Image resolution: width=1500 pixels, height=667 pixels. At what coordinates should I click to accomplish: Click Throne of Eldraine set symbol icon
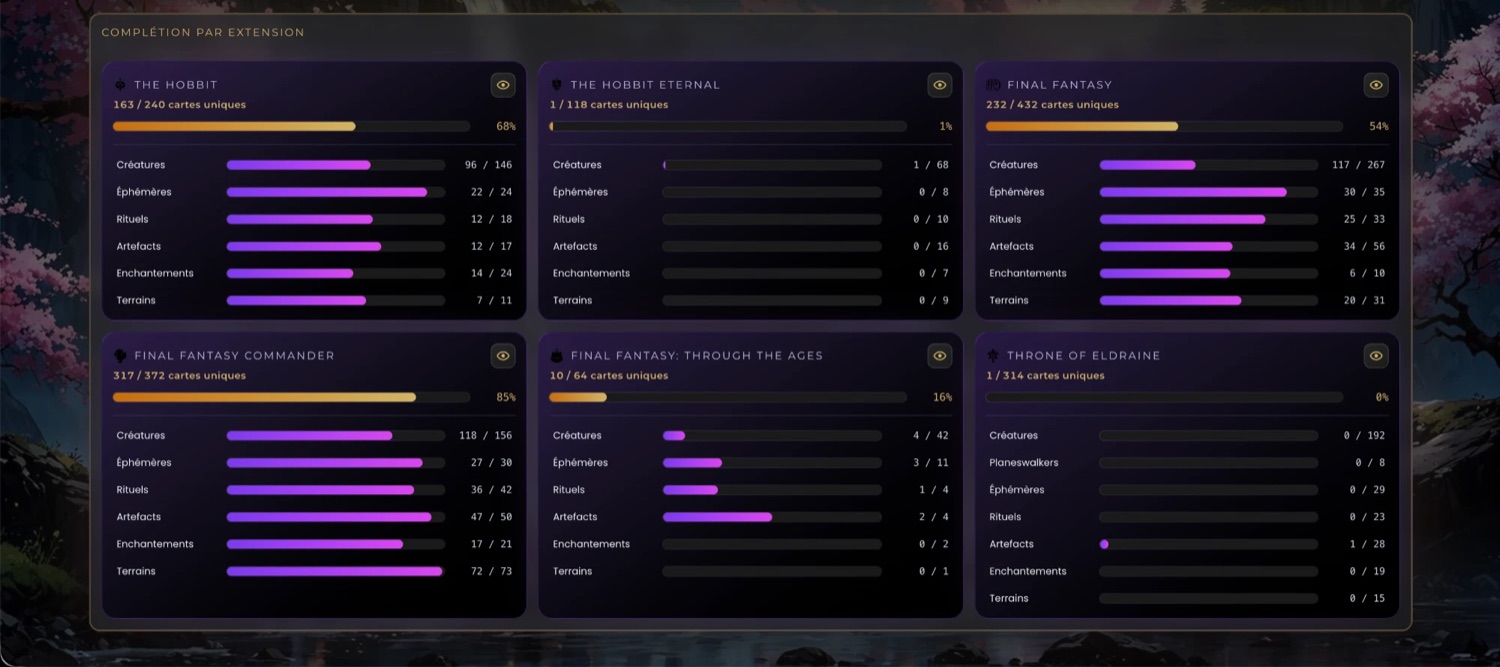(x=993, y=356)
